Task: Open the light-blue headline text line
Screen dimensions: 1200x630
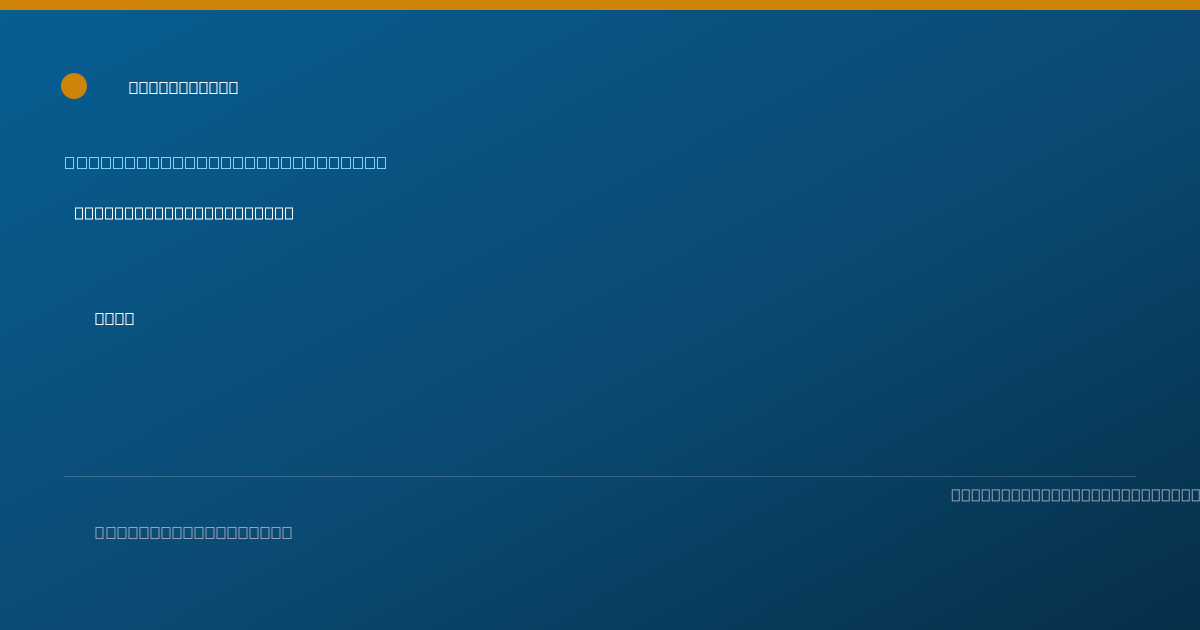Action: click(x=225, y=162)
